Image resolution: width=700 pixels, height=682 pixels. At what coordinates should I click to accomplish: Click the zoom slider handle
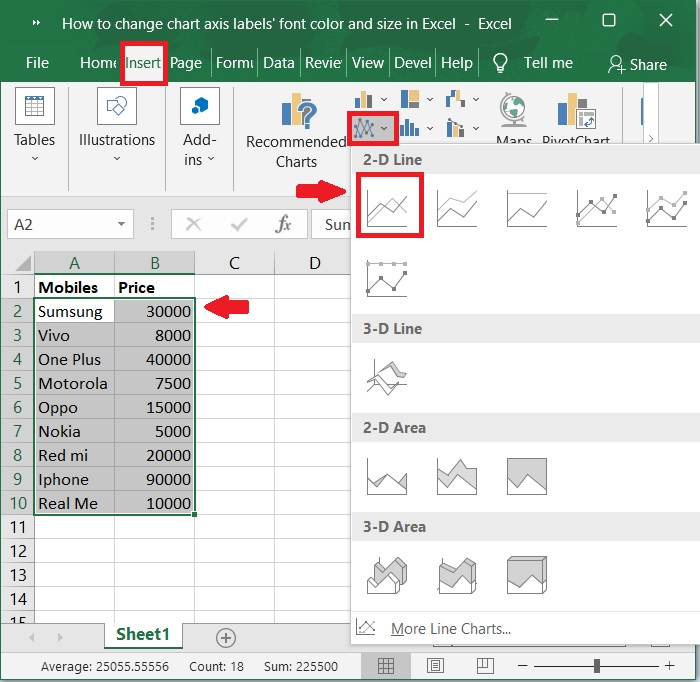597,666
